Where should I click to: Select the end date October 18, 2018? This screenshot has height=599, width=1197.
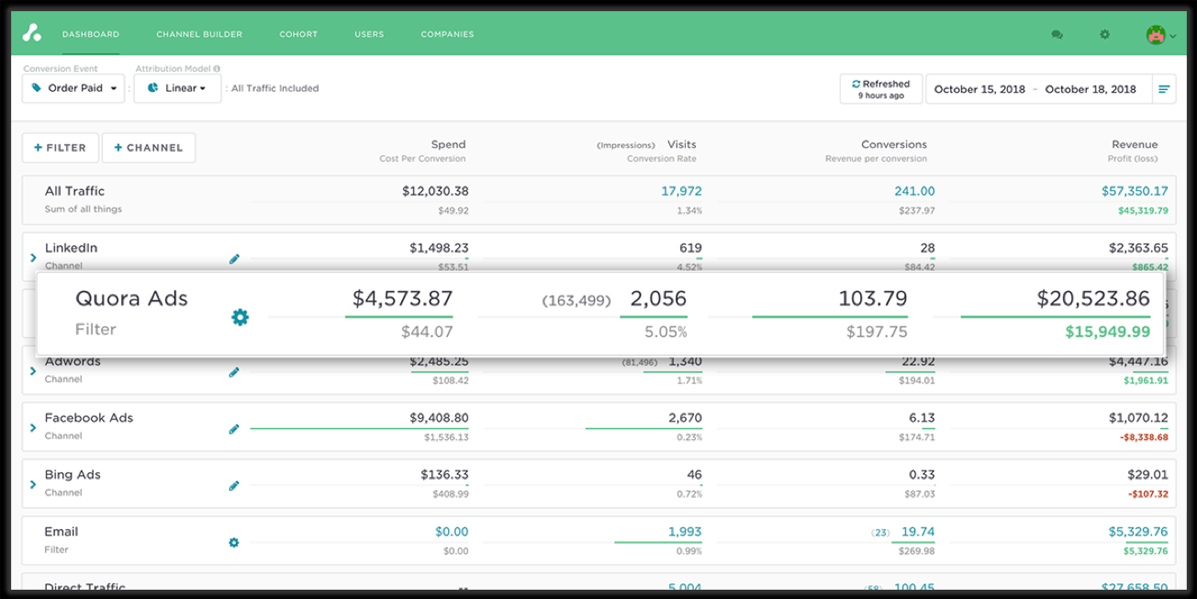click(x=1091, y=89)
